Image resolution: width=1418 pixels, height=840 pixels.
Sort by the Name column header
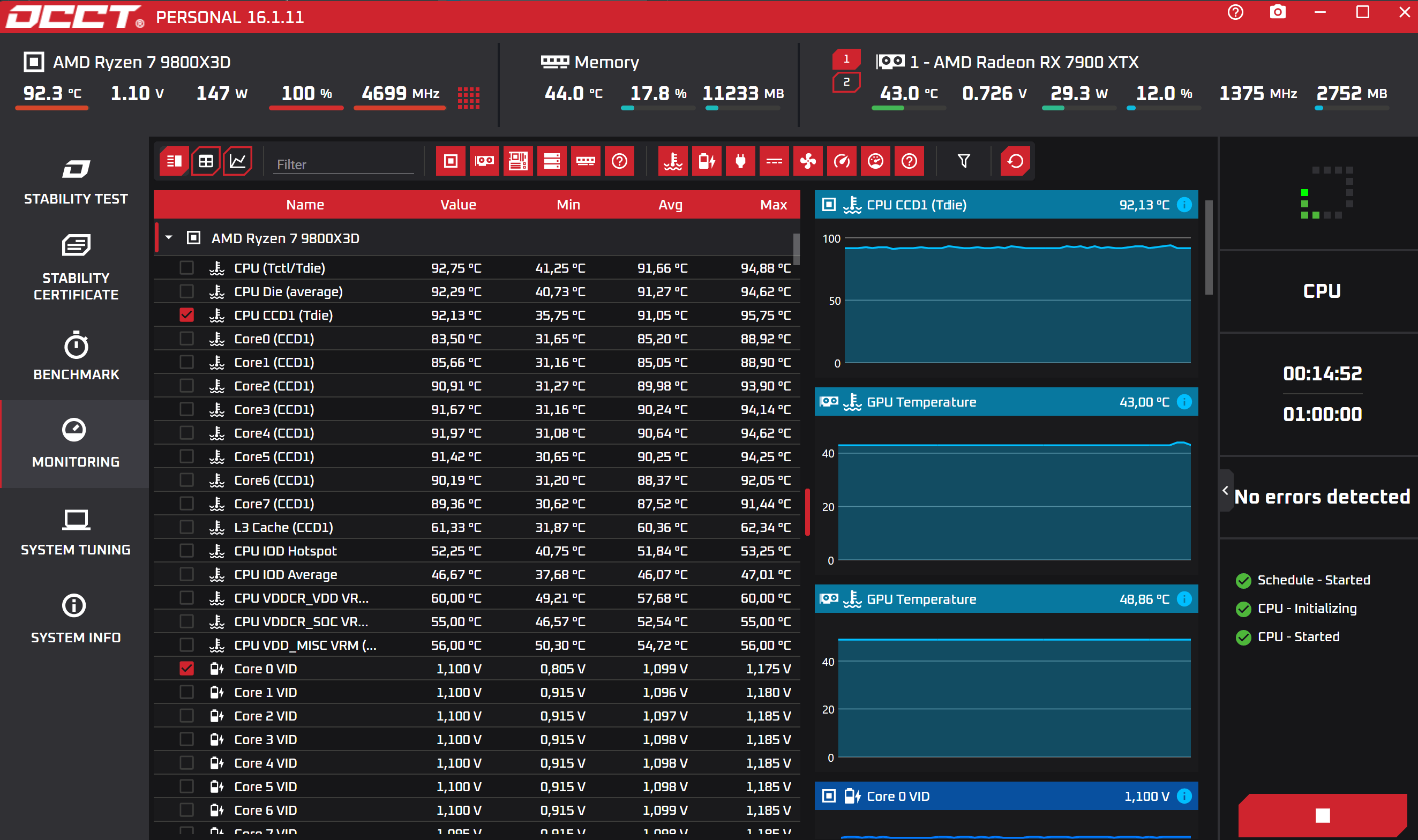305,205
